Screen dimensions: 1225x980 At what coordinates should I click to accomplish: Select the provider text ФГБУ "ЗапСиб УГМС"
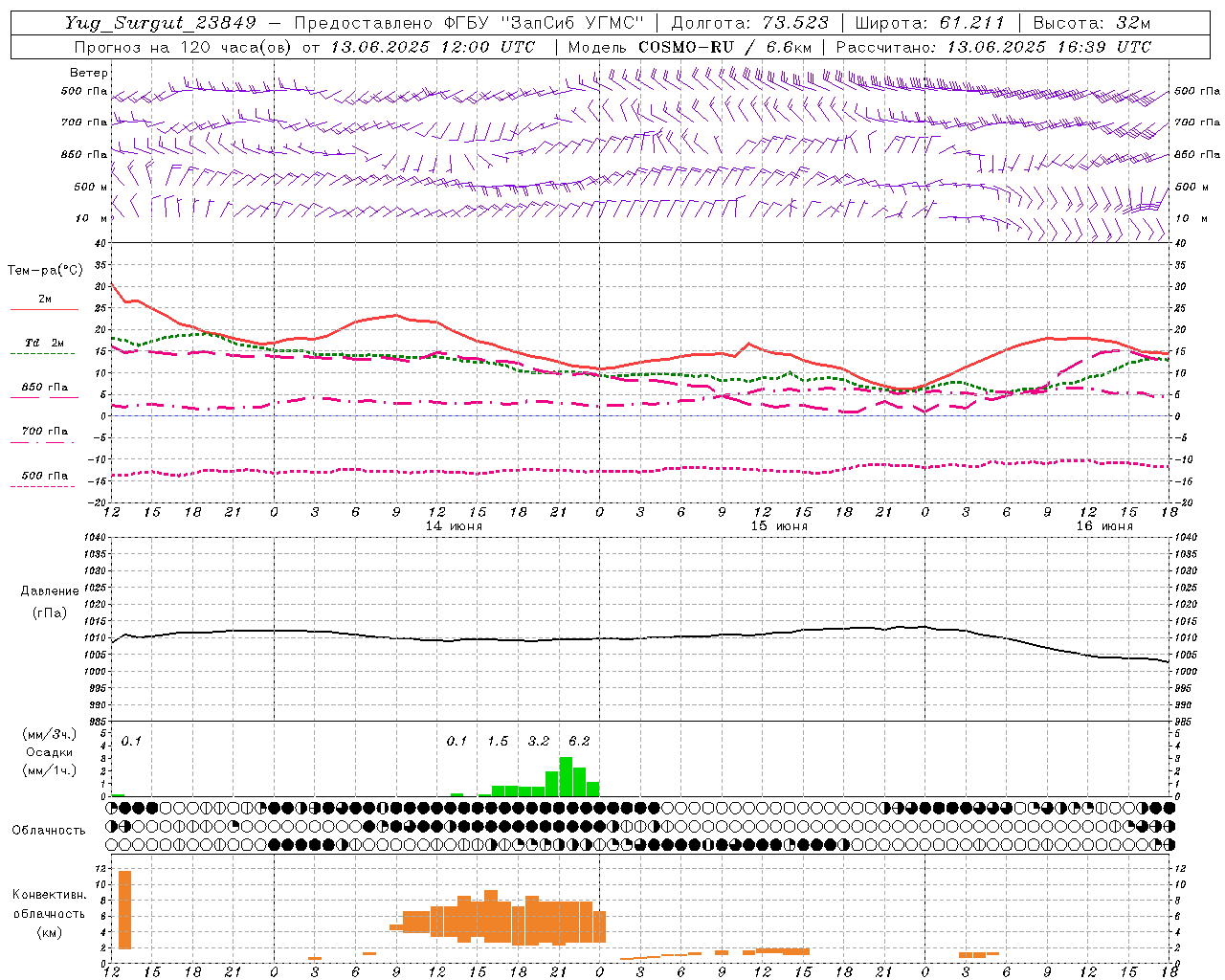point(545,22)
